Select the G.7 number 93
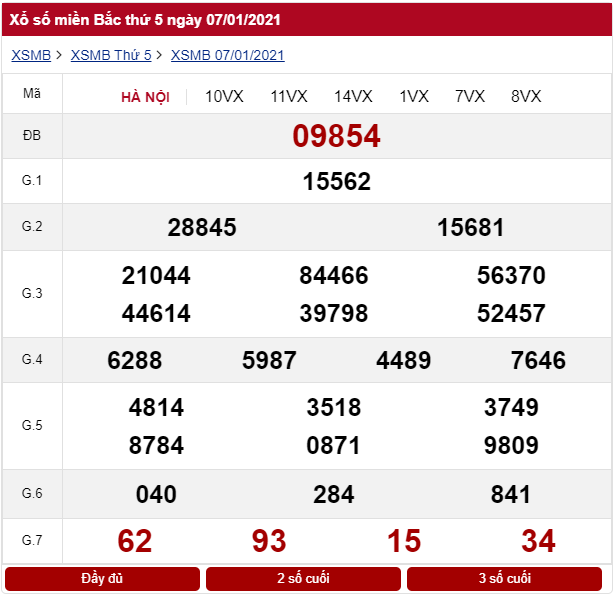This screenshot has height=596, width=613. coord(269,541)
